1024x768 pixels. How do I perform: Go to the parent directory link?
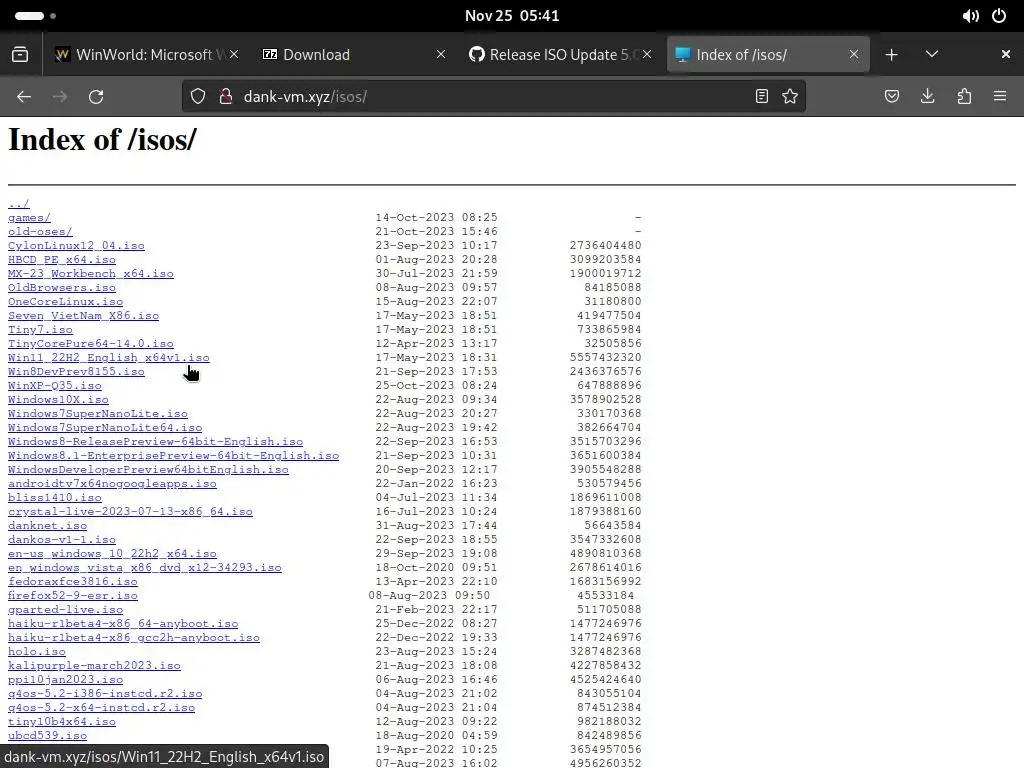tap(19, 204)
